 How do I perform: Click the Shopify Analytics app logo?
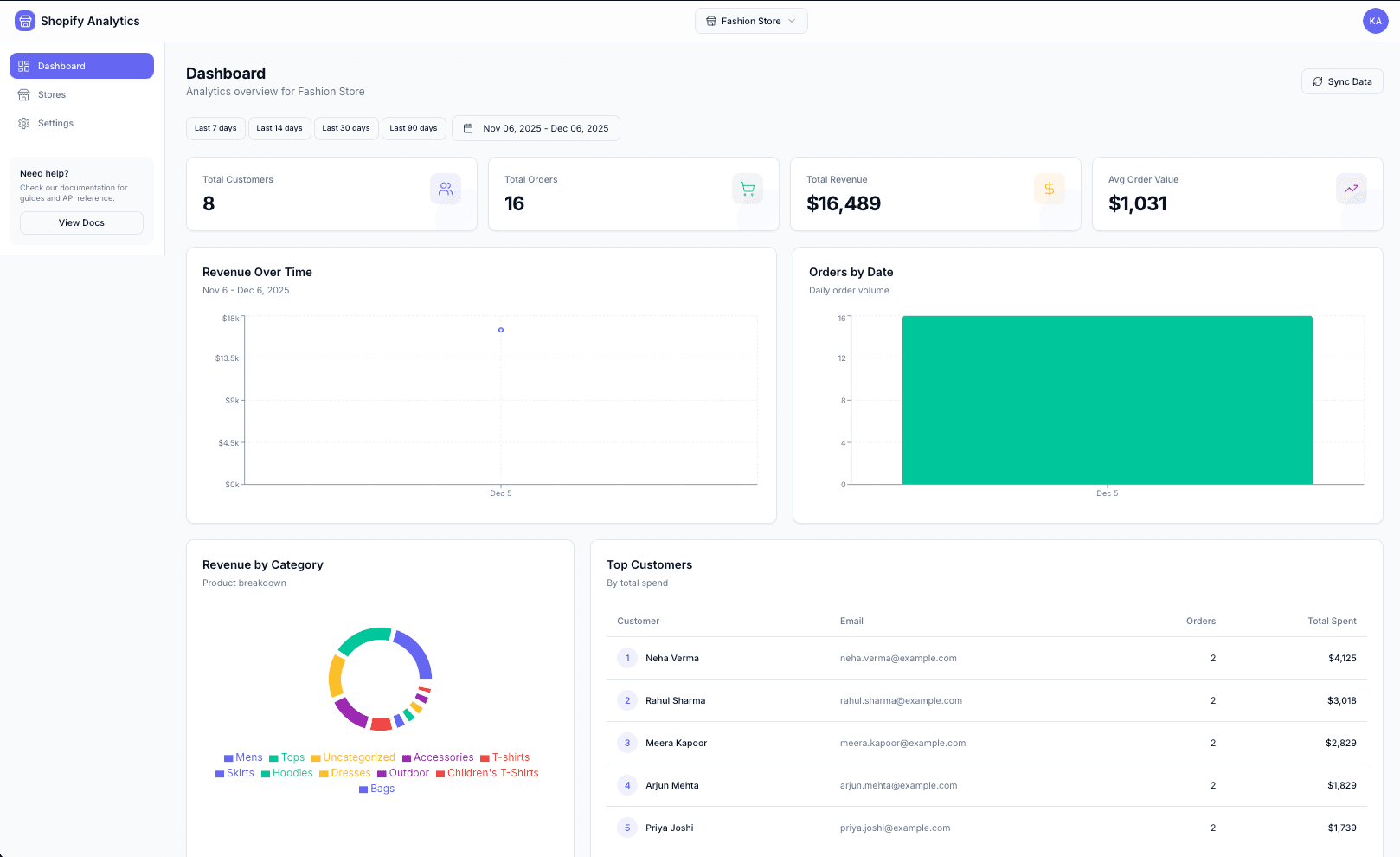pyautogui.click(x=25, y=20)
